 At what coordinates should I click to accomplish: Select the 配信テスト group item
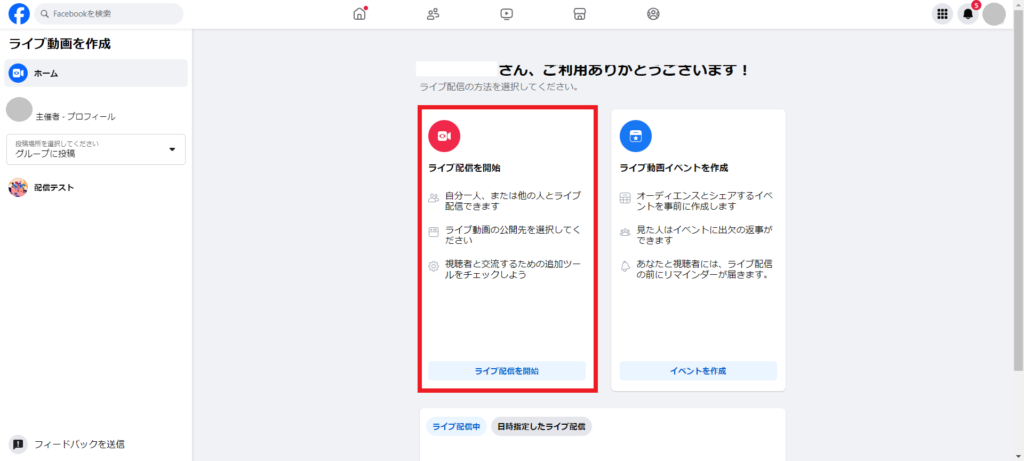pyautogui.click(x=54, y=187)
